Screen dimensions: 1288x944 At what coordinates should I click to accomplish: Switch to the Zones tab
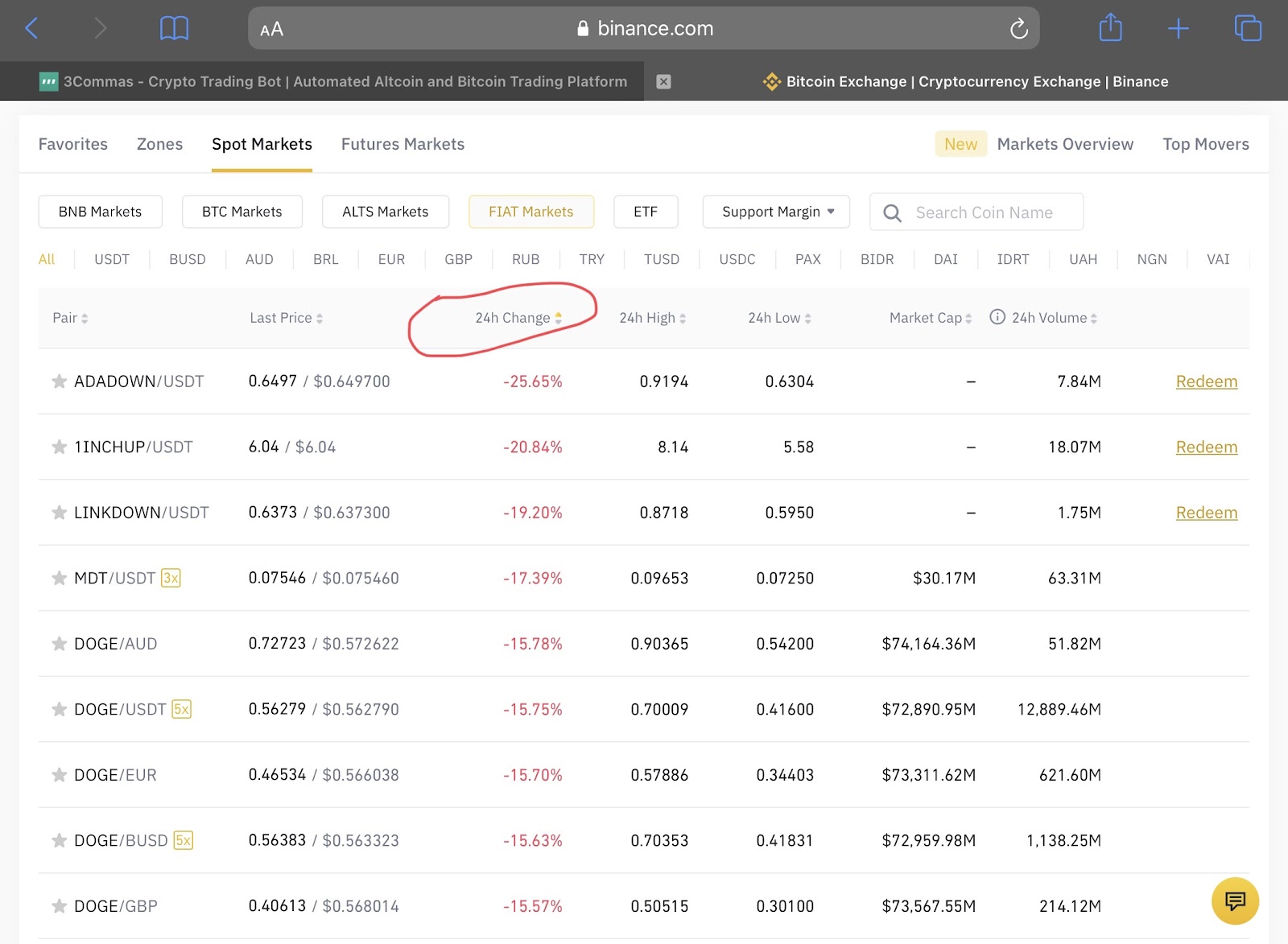(159, 144)
